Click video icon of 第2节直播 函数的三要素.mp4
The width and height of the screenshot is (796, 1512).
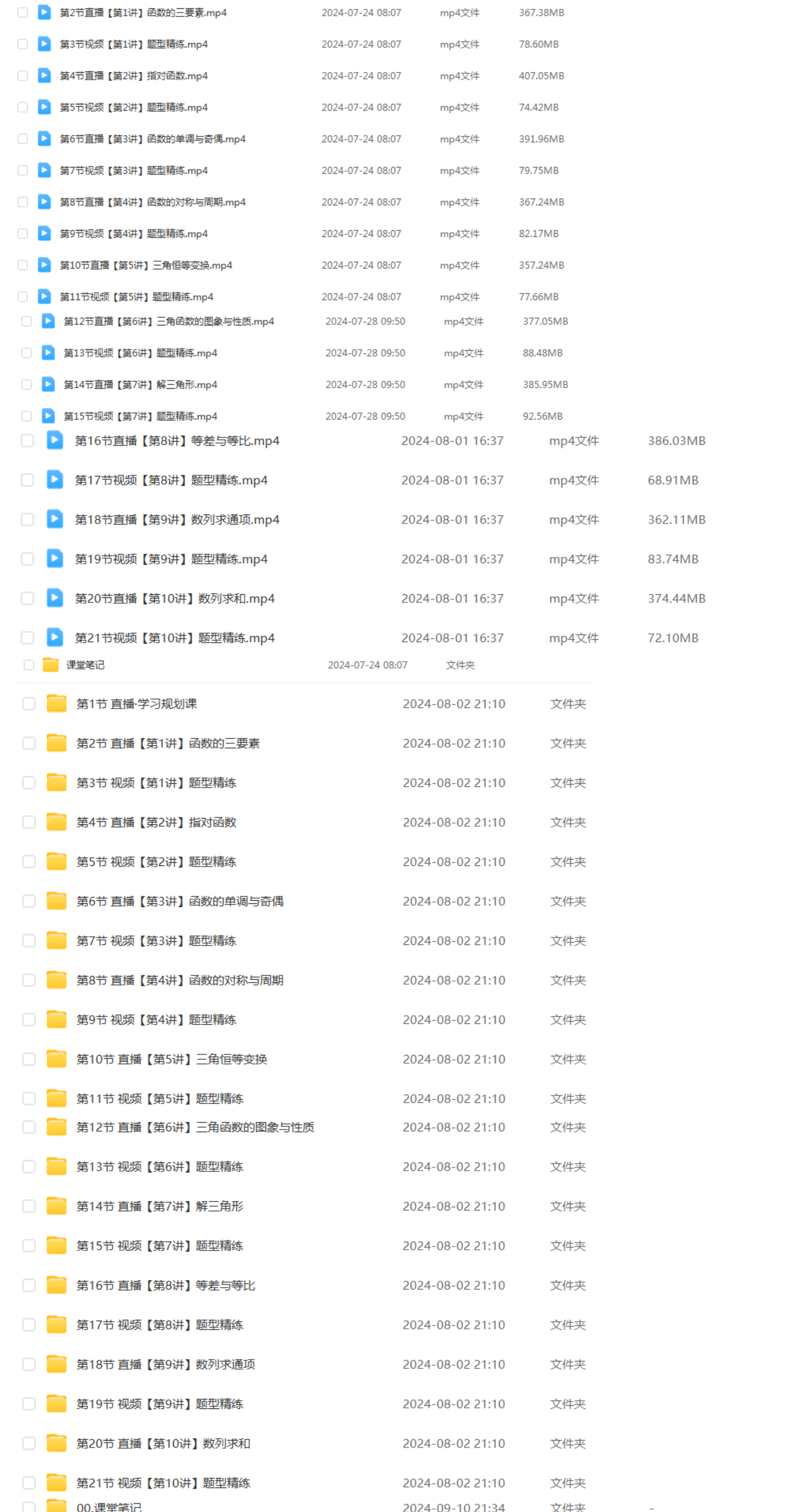coord(44,12)
